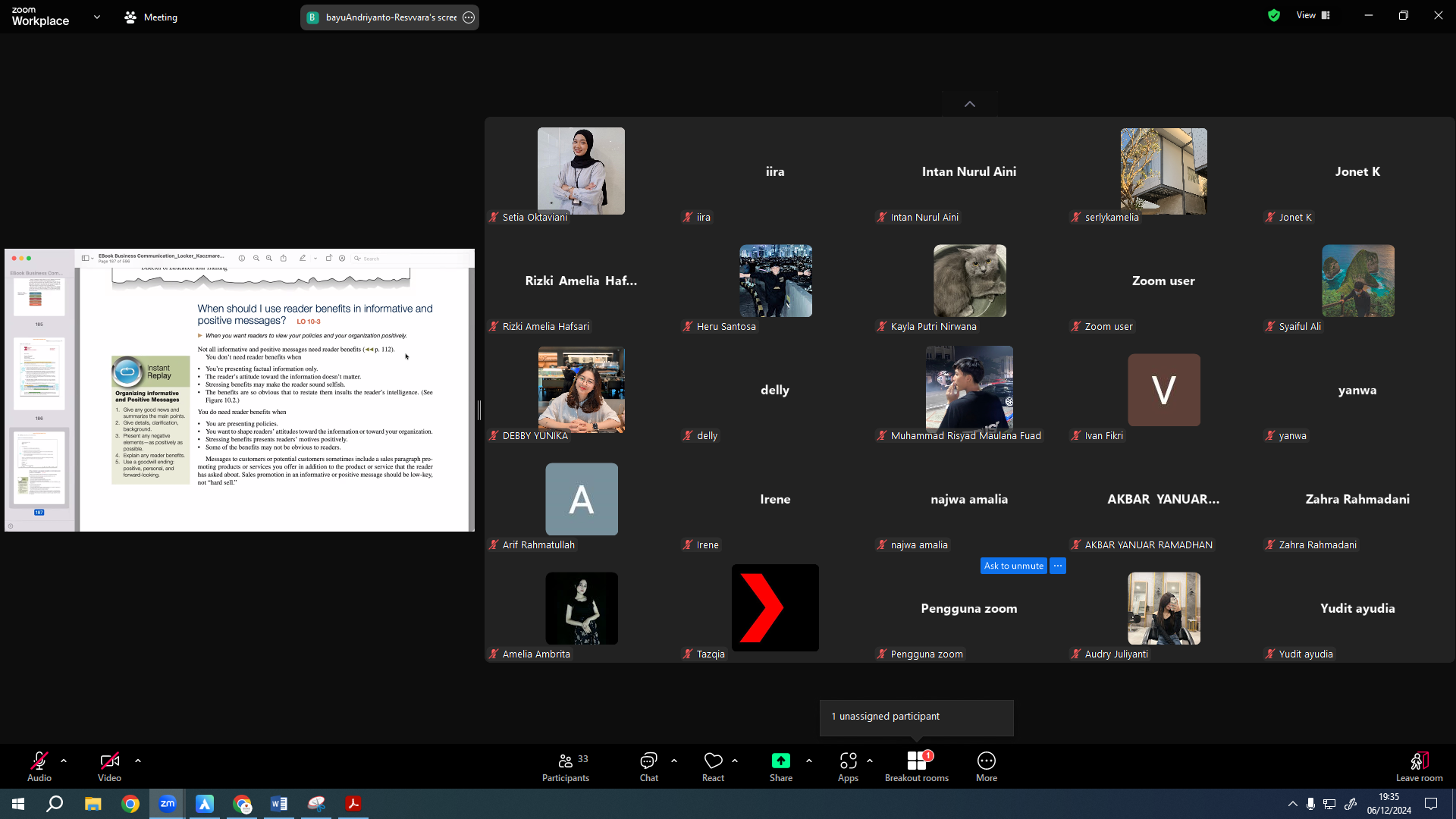
Task: Switch to Zoom app in taskbar
Action: (167, 804)
